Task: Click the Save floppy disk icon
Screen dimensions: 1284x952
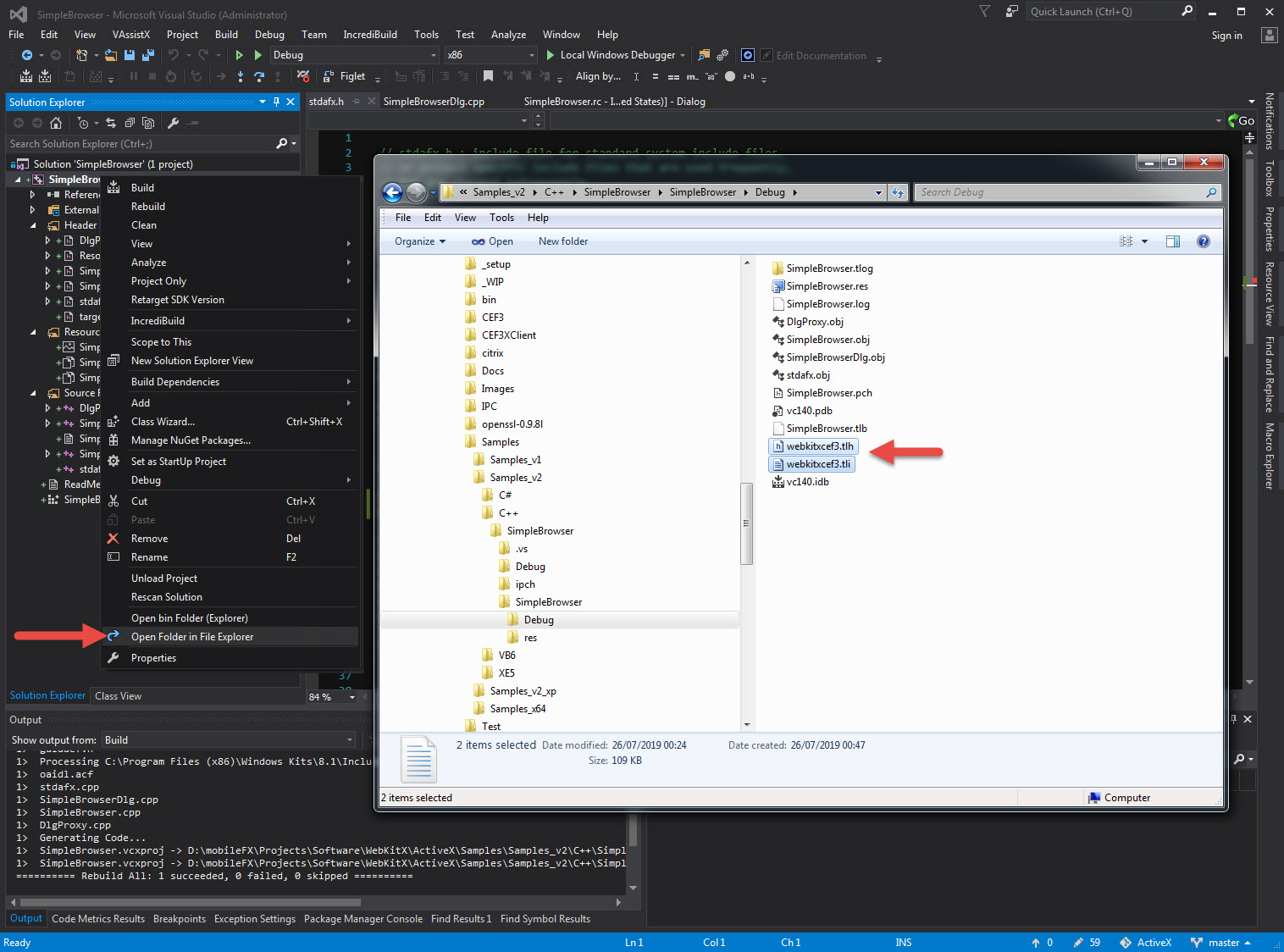Action: click(x=130, y=55)
